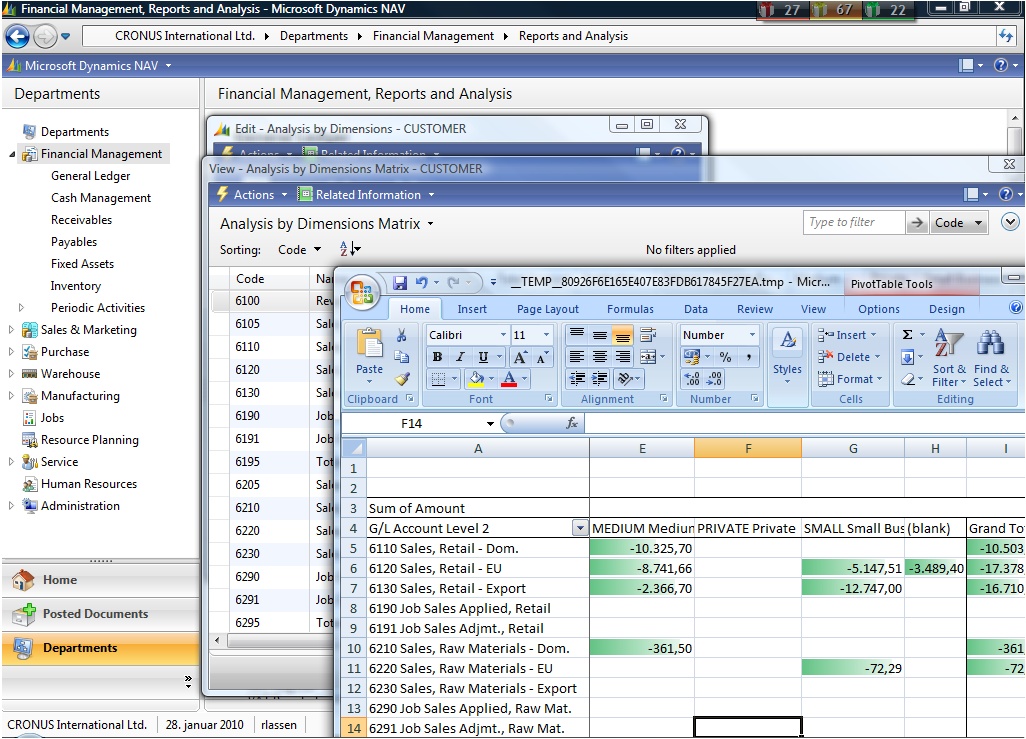Click the yellow Fill Color bucket
The height and width of the screenshot is (739, 1026).
tap(476, 379)
